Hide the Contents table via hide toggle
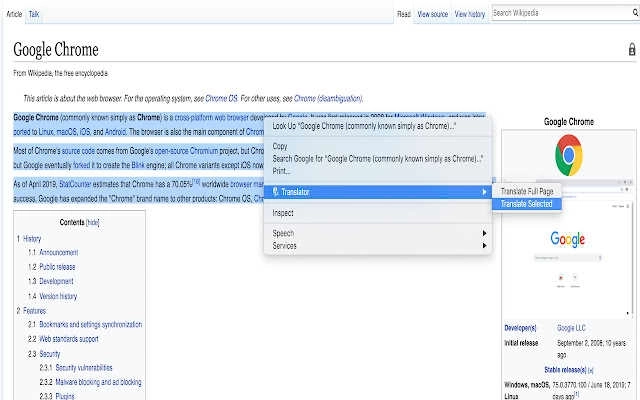 [x=92, y=222]
